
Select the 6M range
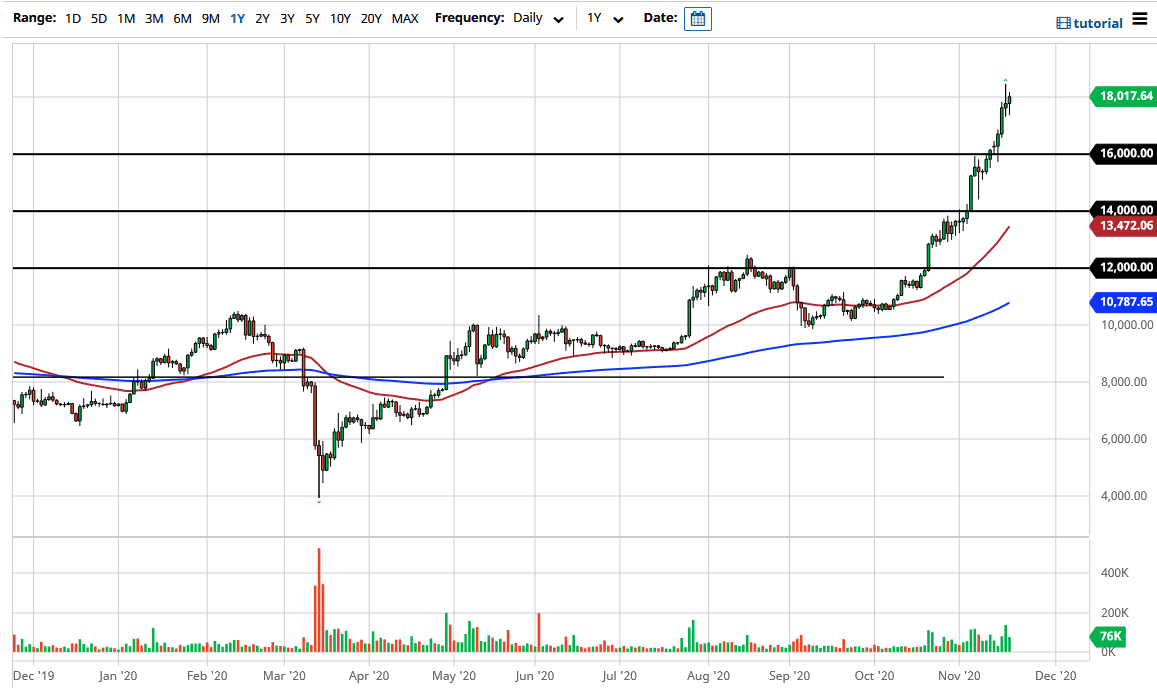[x=182, y=18]
